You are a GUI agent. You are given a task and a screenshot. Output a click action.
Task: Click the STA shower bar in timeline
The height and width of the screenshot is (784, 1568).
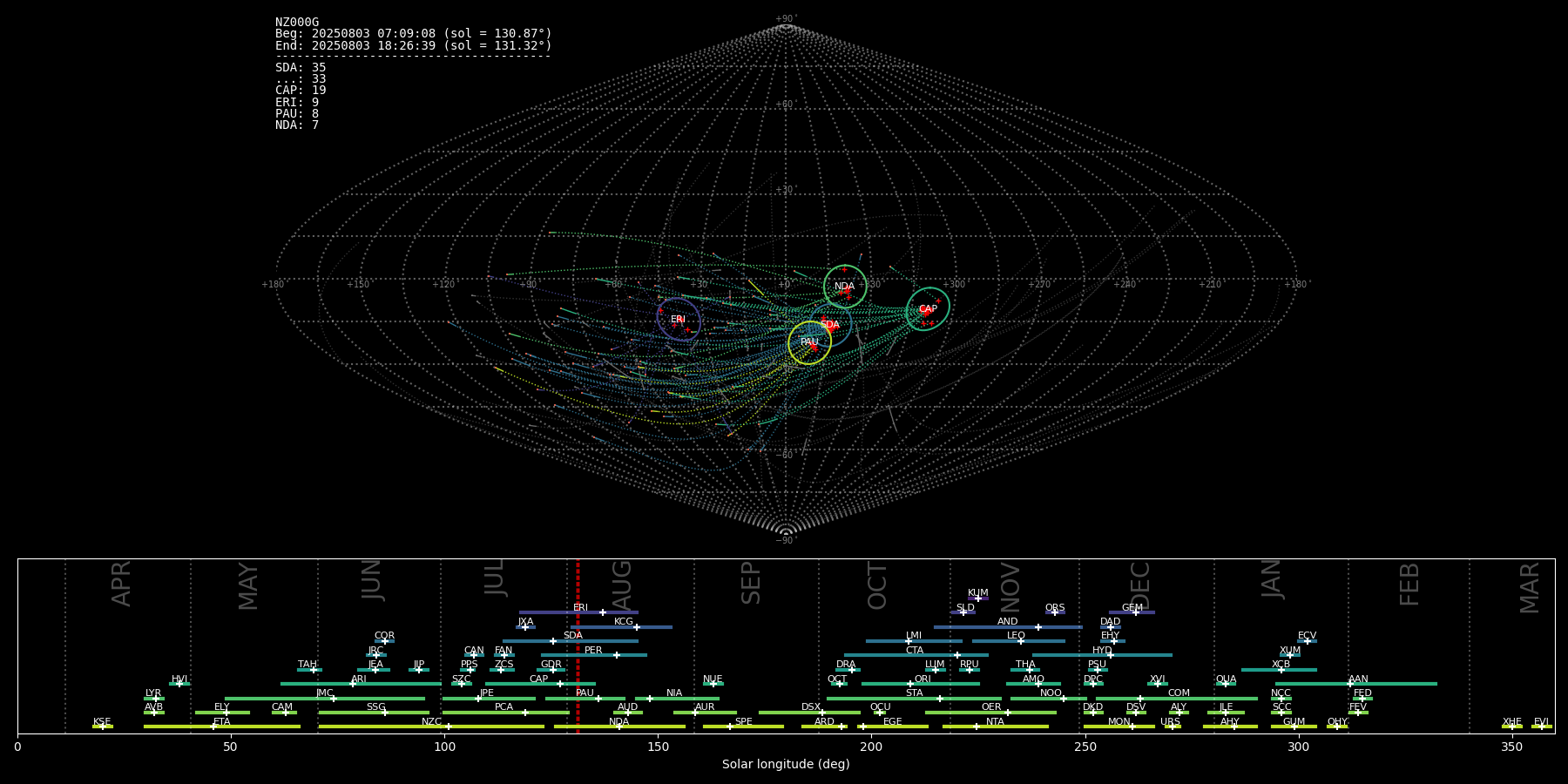pyautogui.click(x=914, y=699)
